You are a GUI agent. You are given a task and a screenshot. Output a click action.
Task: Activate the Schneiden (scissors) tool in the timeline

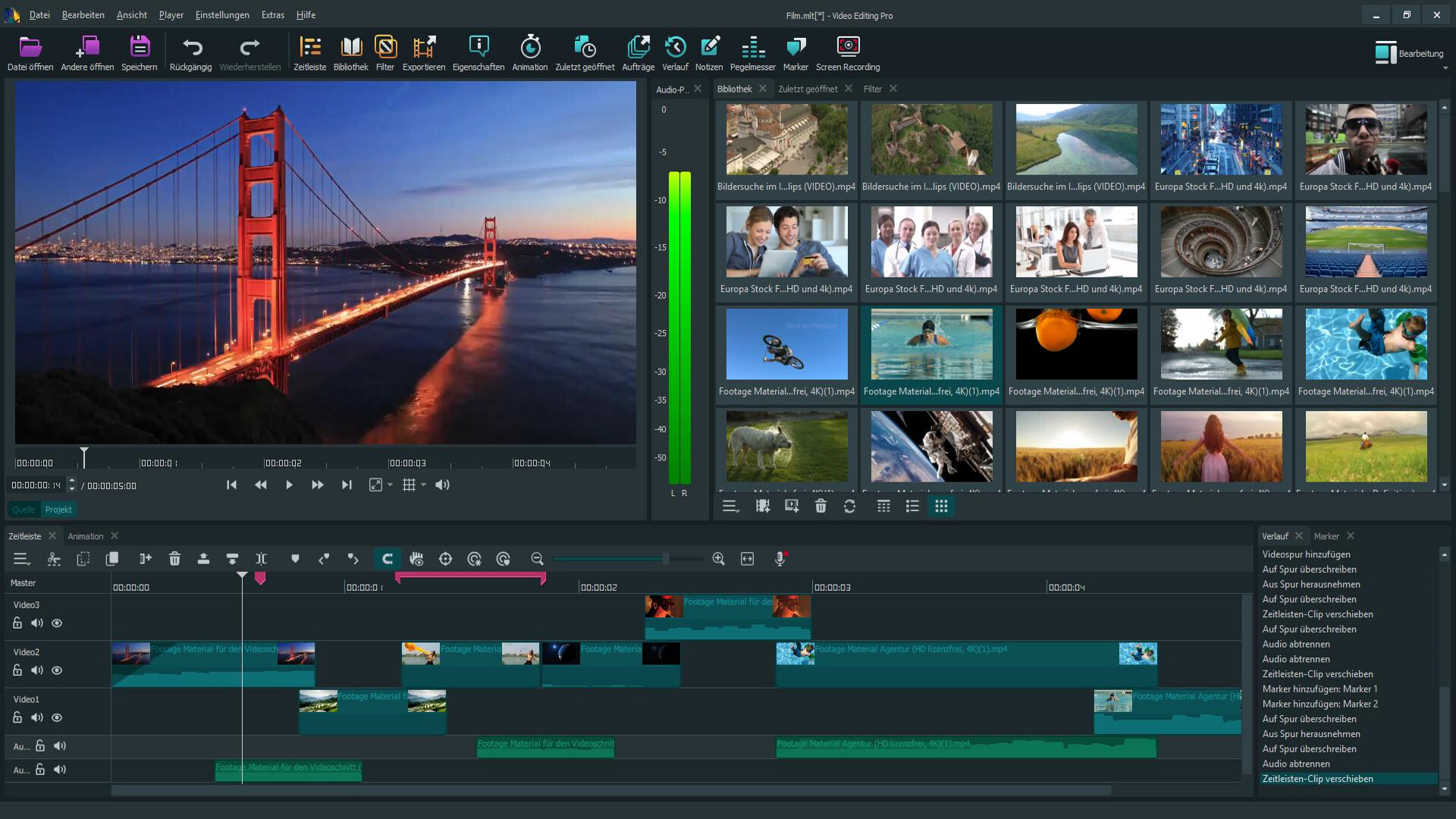[x=53, y=559]
